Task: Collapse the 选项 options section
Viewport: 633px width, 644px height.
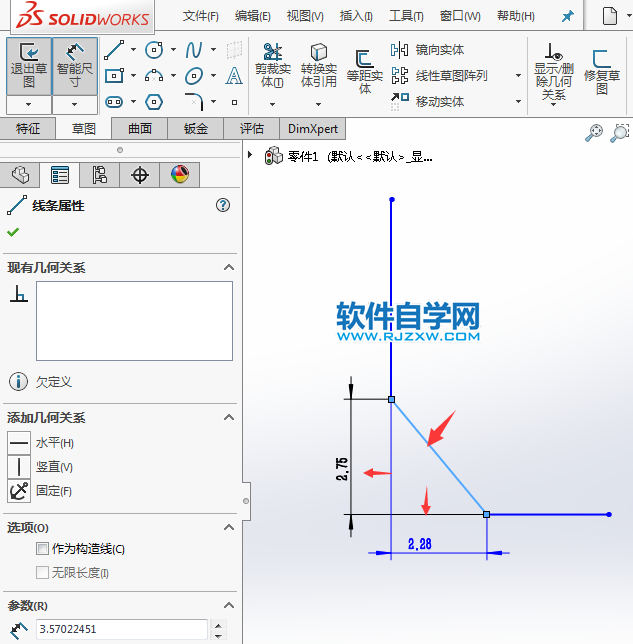Action: (229, 526)
